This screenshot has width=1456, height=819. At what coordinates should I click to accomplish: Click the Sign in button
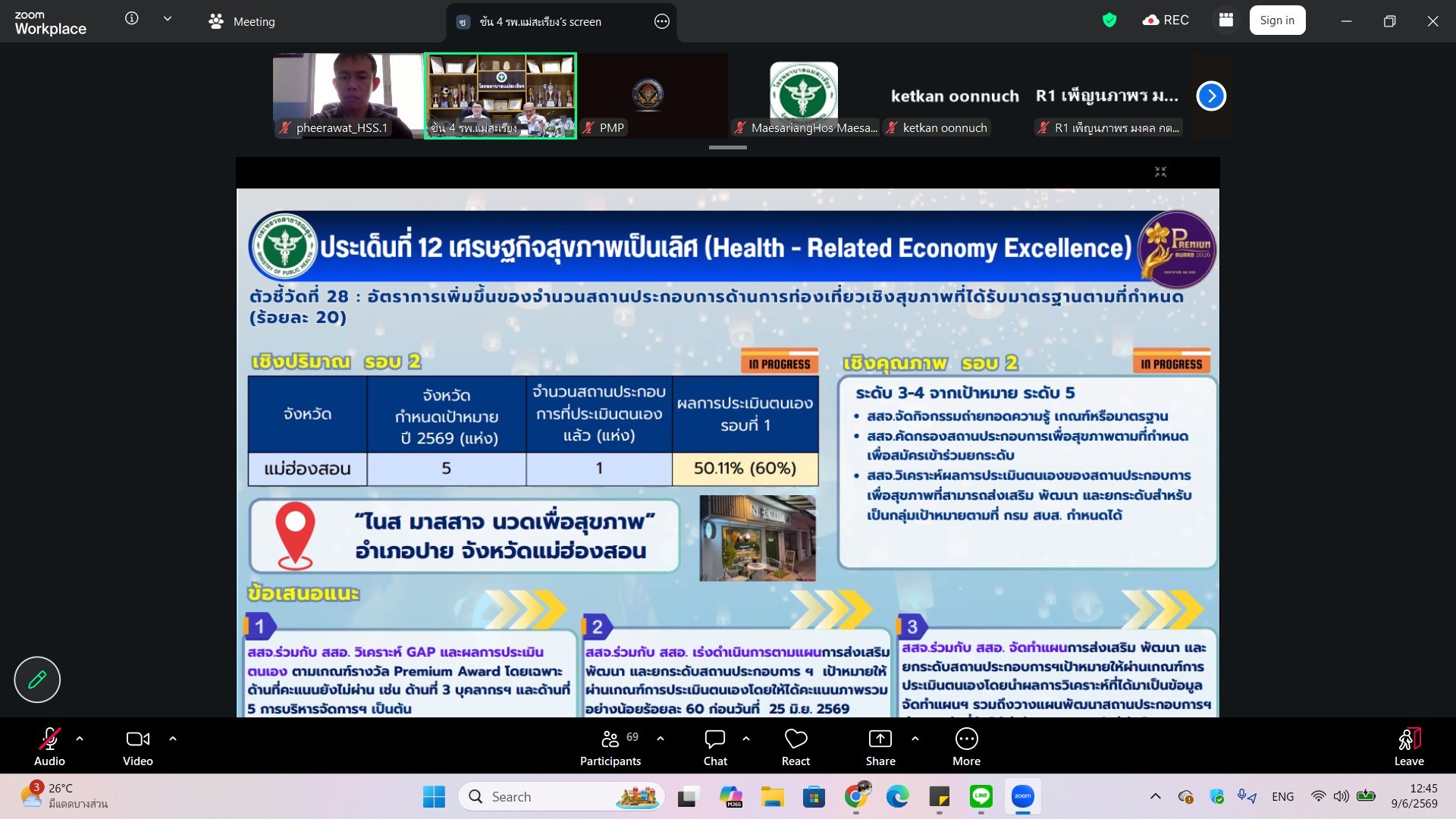point(1277,20)
